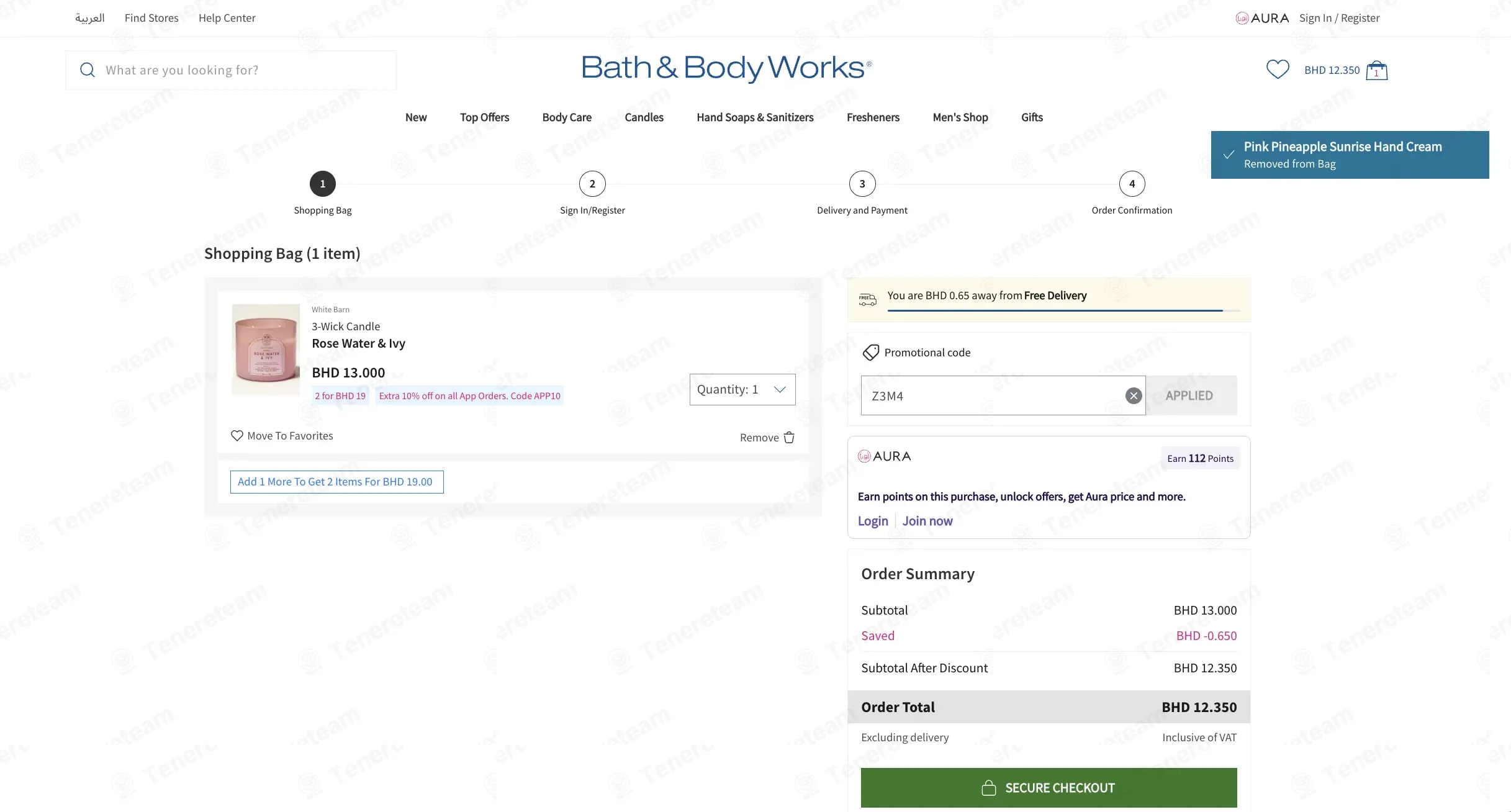The height and width of the screenshot is (812, 1511).
Task: Click the promotional code tag icon
Action: 870,353
